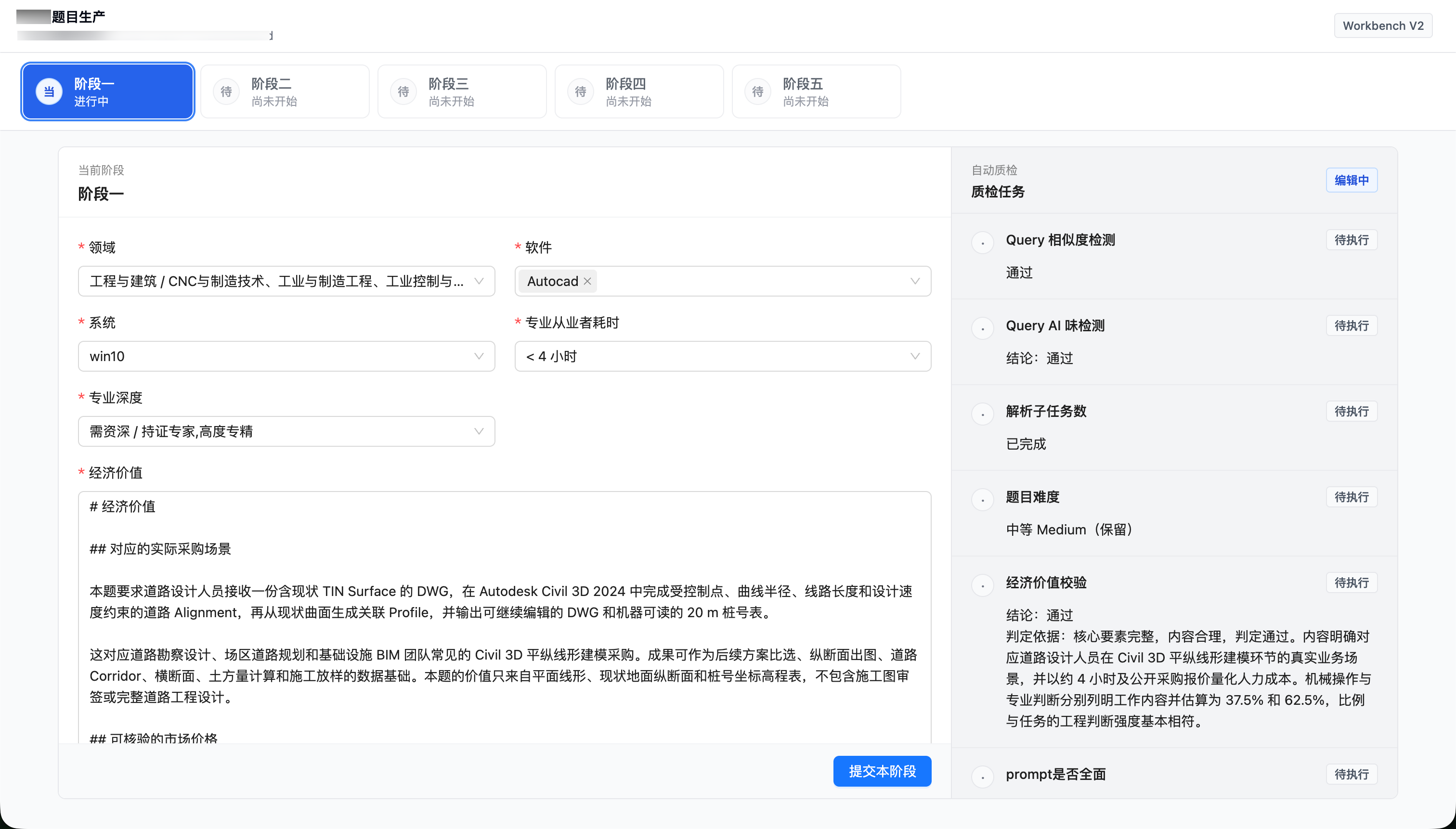Expand the 专业深度 expertise dropdown
This screenshot has height=829, width=1456.
(x=286, y=431)
